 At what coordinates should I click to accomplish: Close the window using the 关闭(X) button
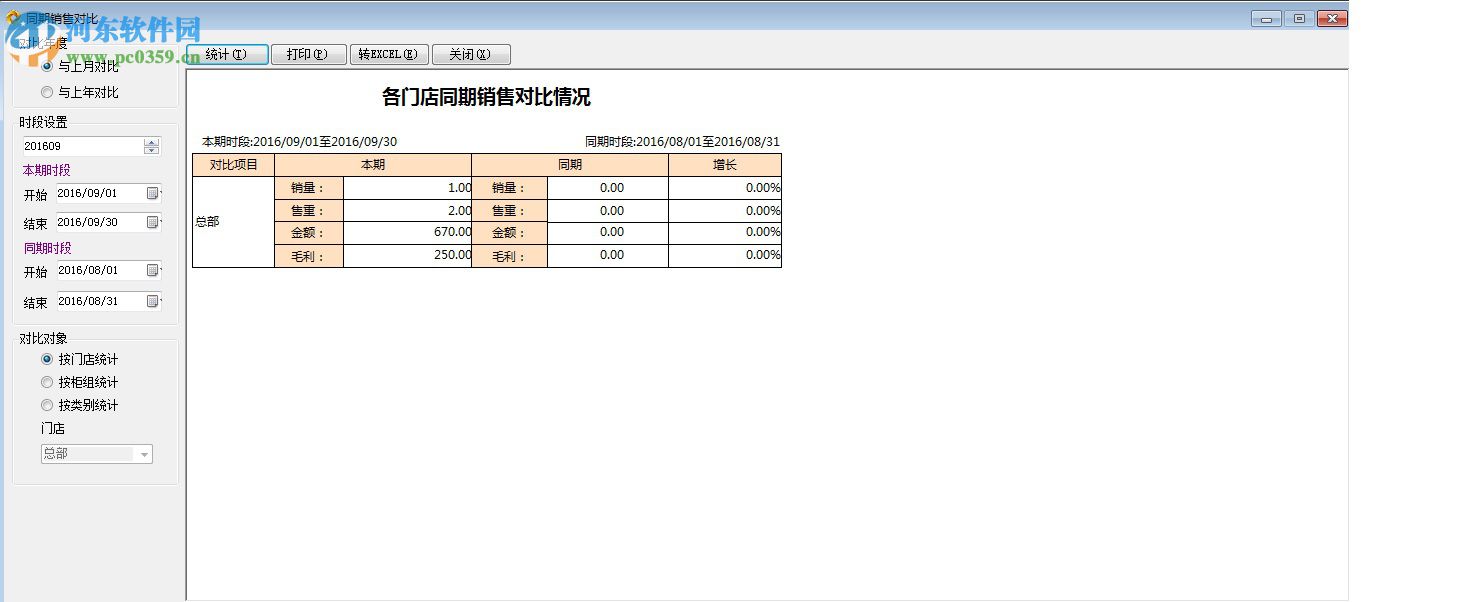tap(470, 54)
